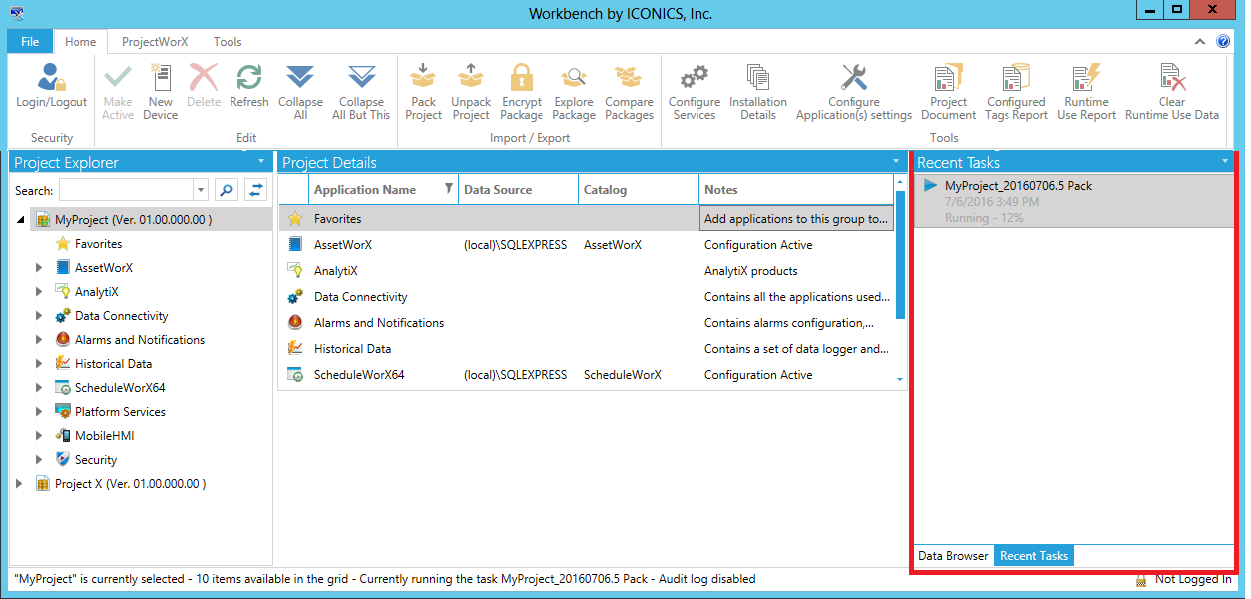Click the Application Name column filter icon
The image size is (1251, 599).
(x=448, y=189)
